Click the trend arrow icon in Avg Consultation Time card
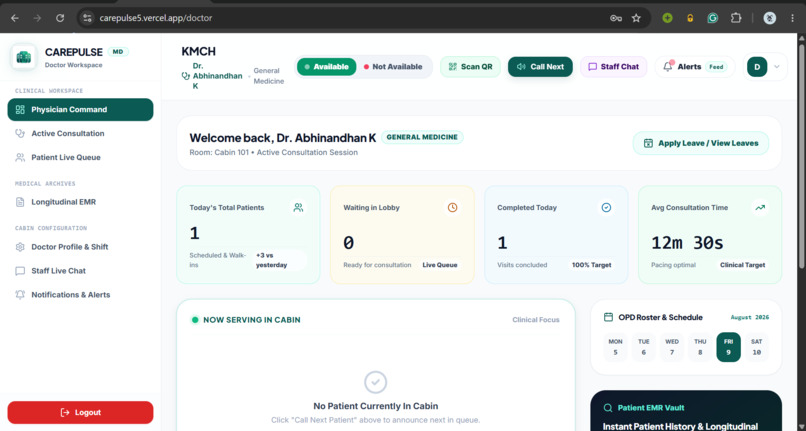Viewport: 806px width, 431px height. [x=760, y=208]
